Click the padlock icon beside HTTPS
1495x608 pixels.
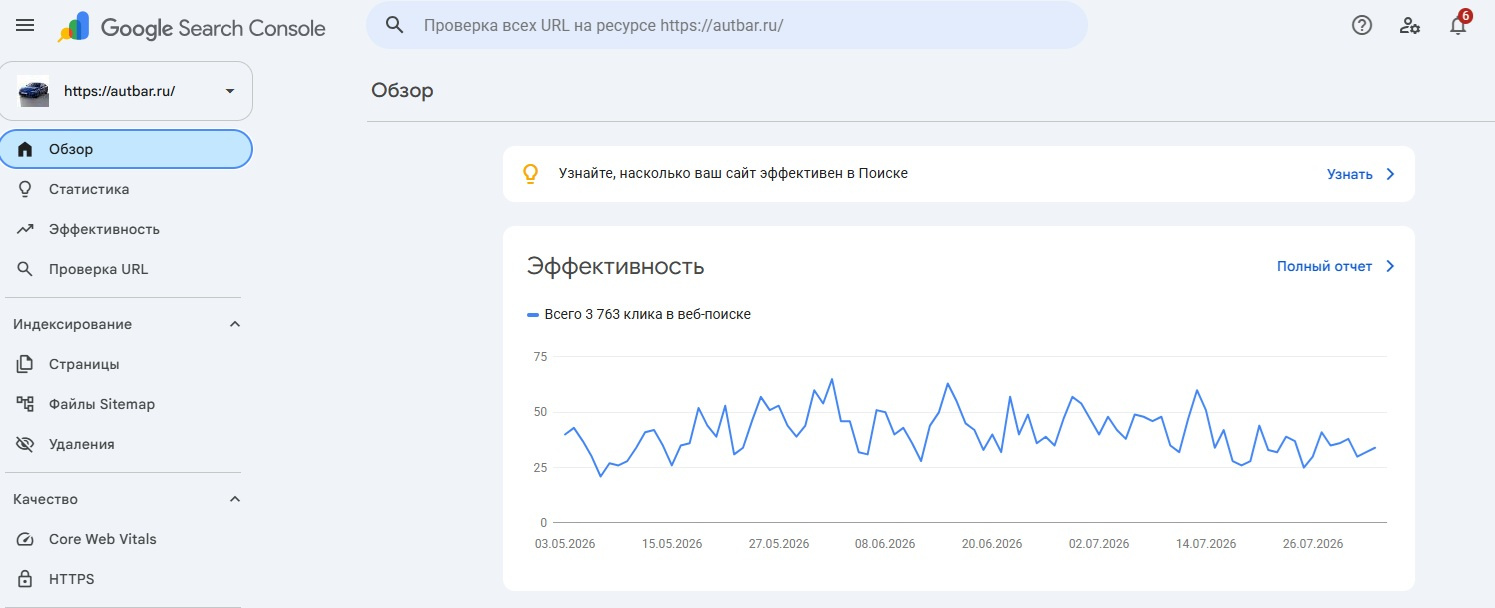(x=26, y=579)
